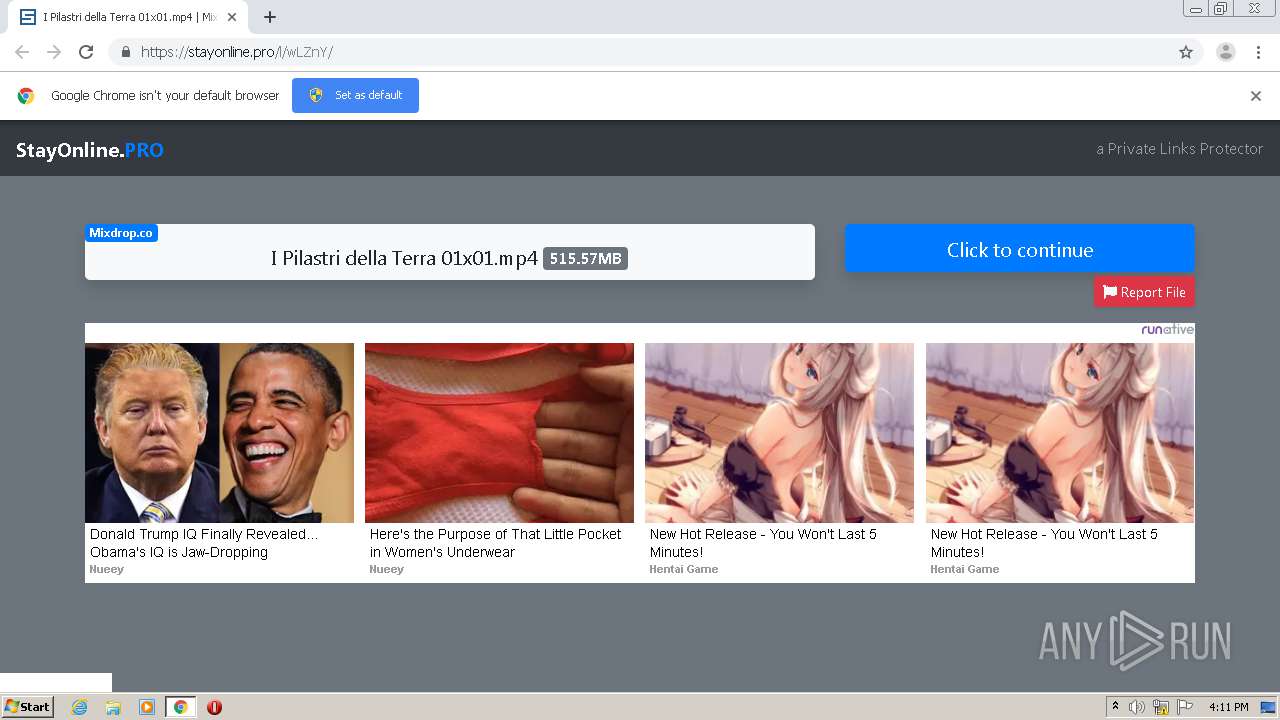The image size is (1280, 720).
Task: Open the red Opera taskbar icon
Action: [x=214, y=707]
